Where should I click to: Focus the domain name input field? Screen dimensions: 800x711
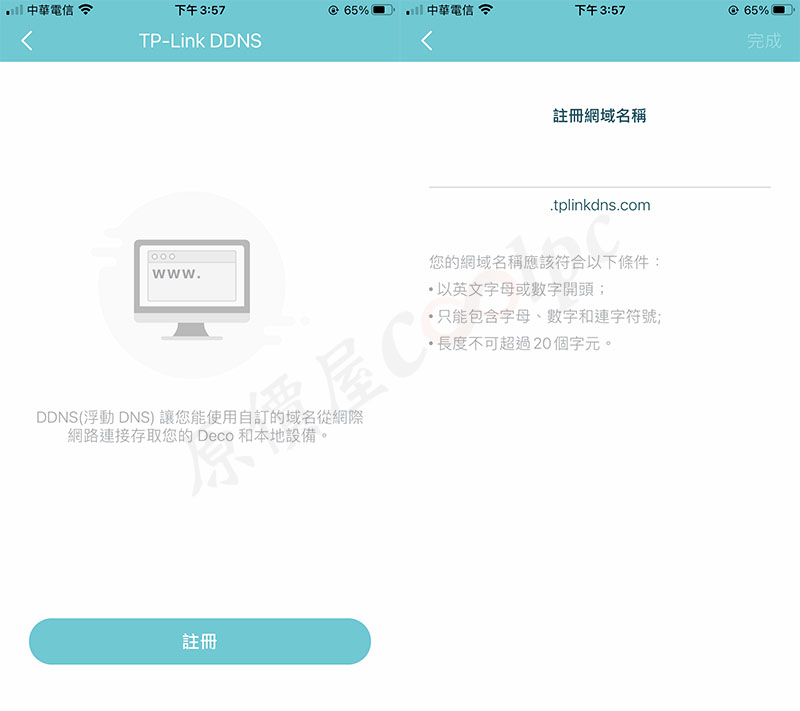click(x=599, y=170)
